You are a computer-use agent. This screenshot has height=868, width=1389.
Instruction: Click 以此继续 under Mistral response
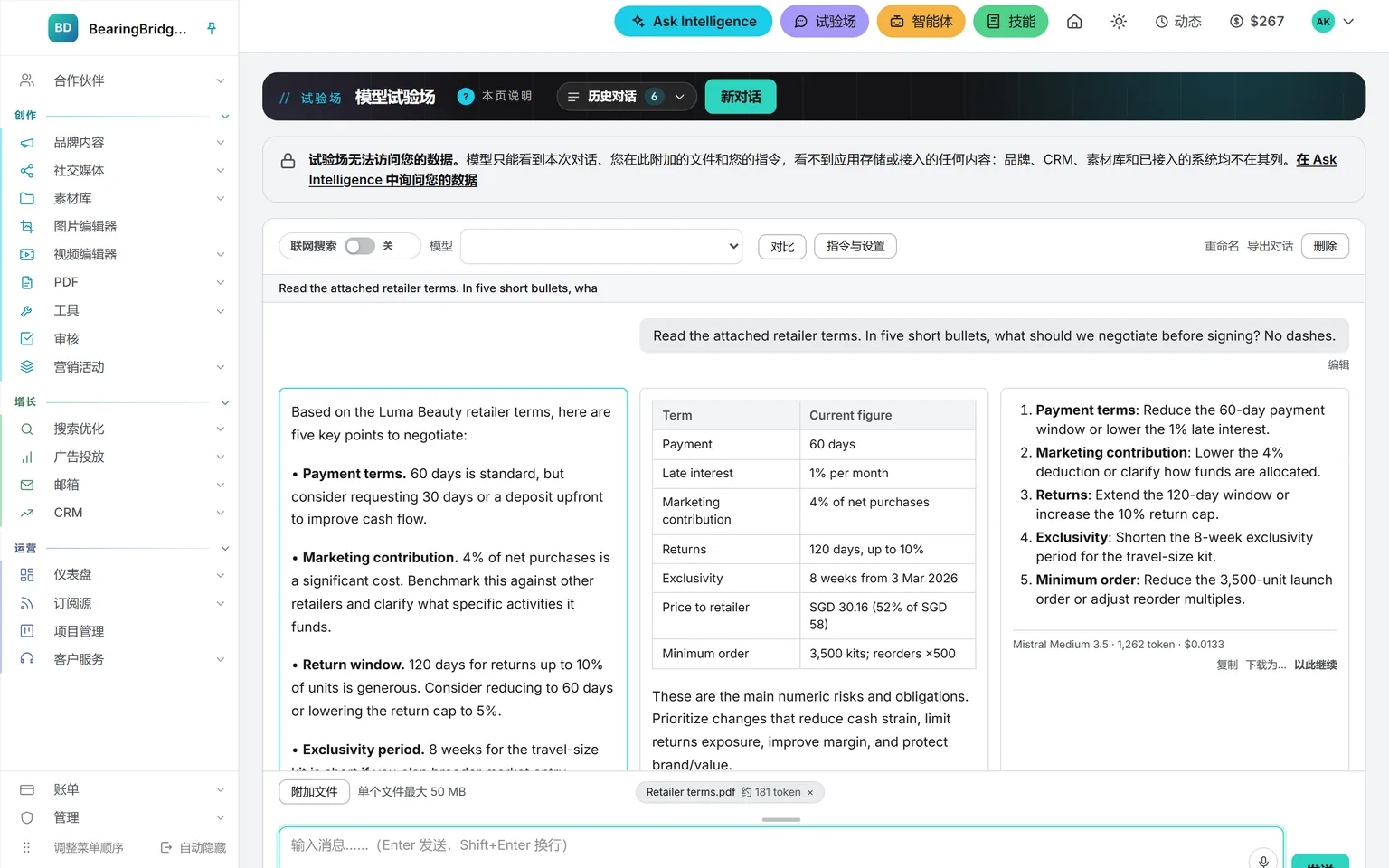[1315, 665]
